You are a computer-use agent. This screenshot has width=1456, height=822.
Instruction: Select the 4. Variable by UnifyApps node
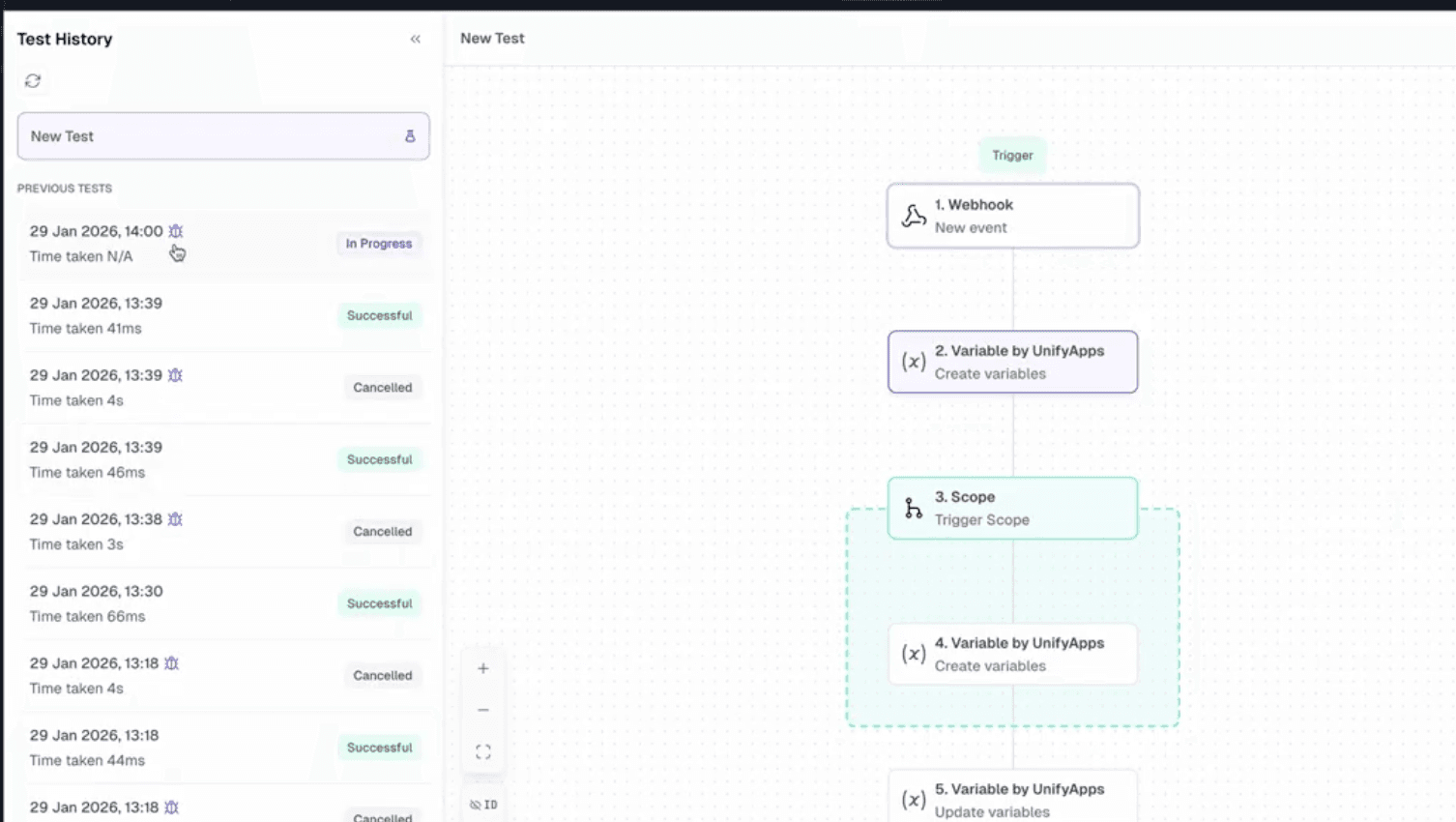pyautogui.click(x=1012, y=655)
